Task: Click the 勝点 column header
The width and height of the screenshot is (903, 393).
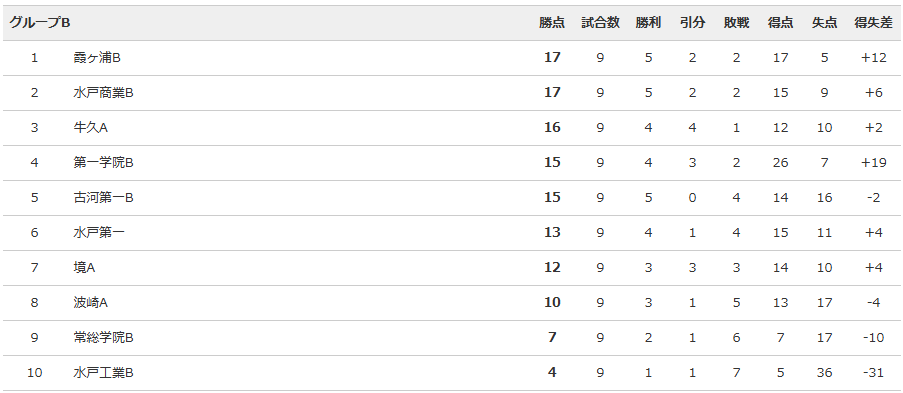Action: pos(552,23)
